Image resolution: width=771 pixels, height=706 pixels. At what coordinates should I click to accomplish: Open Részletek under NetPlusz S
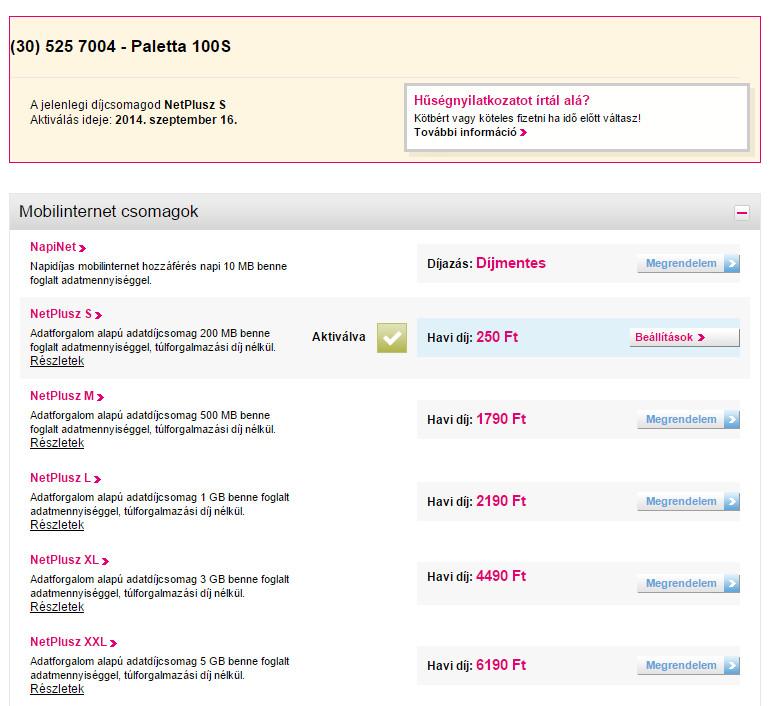[x=57, y=361]
